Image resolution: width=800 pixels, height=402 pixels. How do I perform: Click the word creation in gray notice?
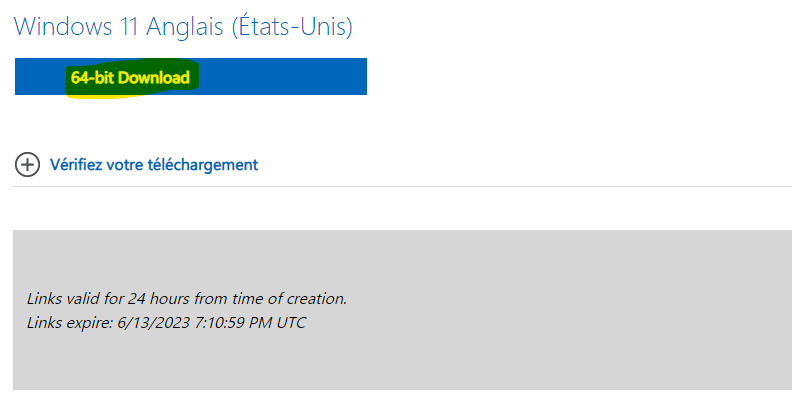[x=316, y=298]
